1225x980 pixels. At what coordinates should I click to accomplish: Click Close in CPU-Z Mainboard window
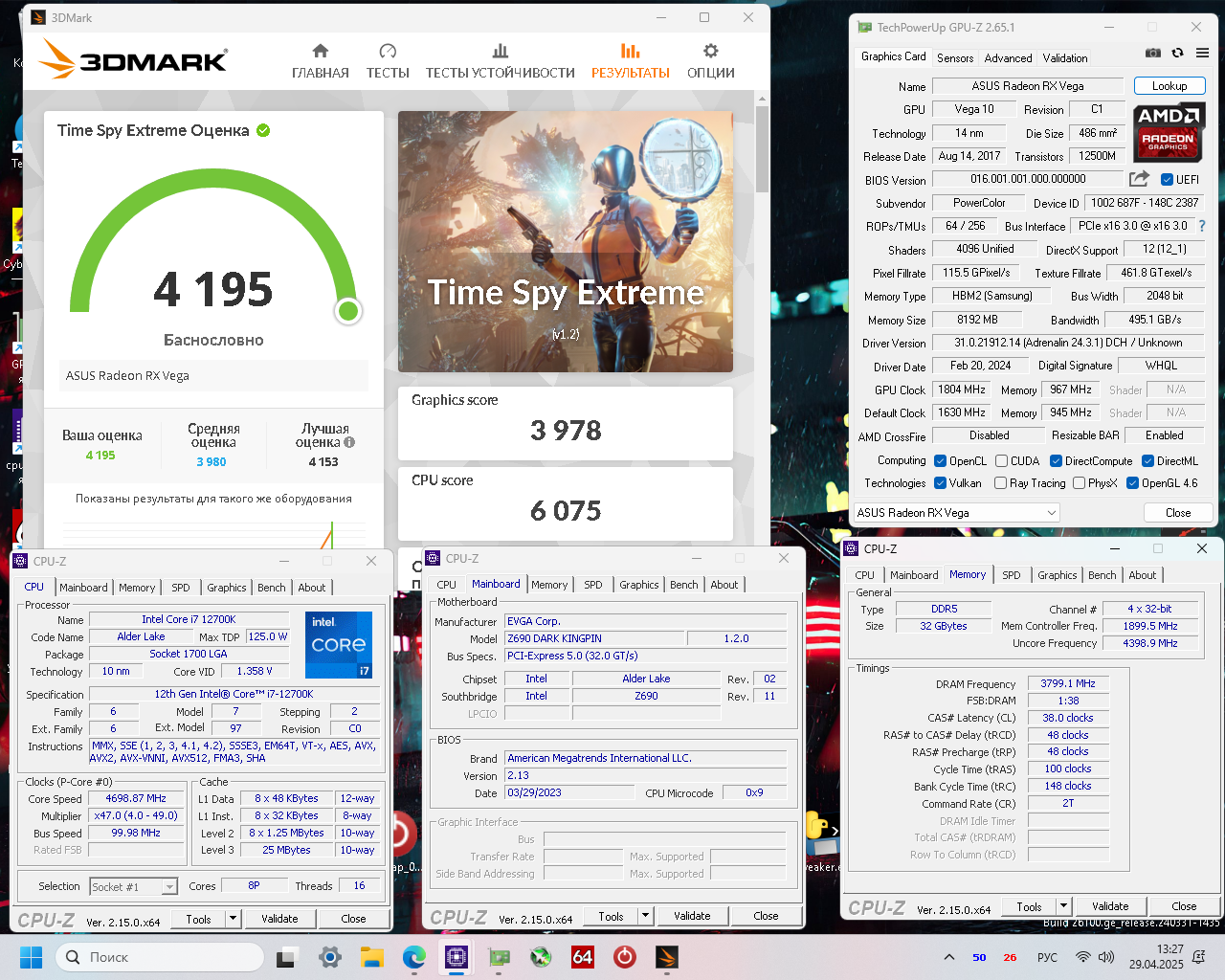(766, 916)
